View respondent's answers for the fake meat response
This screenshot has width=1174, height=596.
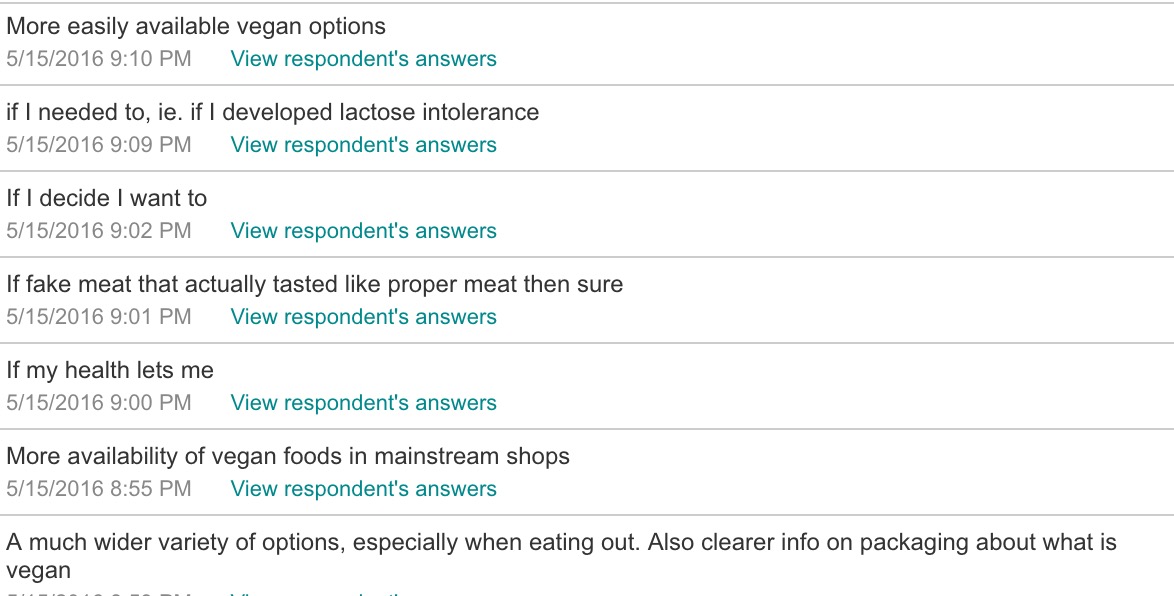pos(363,317)
